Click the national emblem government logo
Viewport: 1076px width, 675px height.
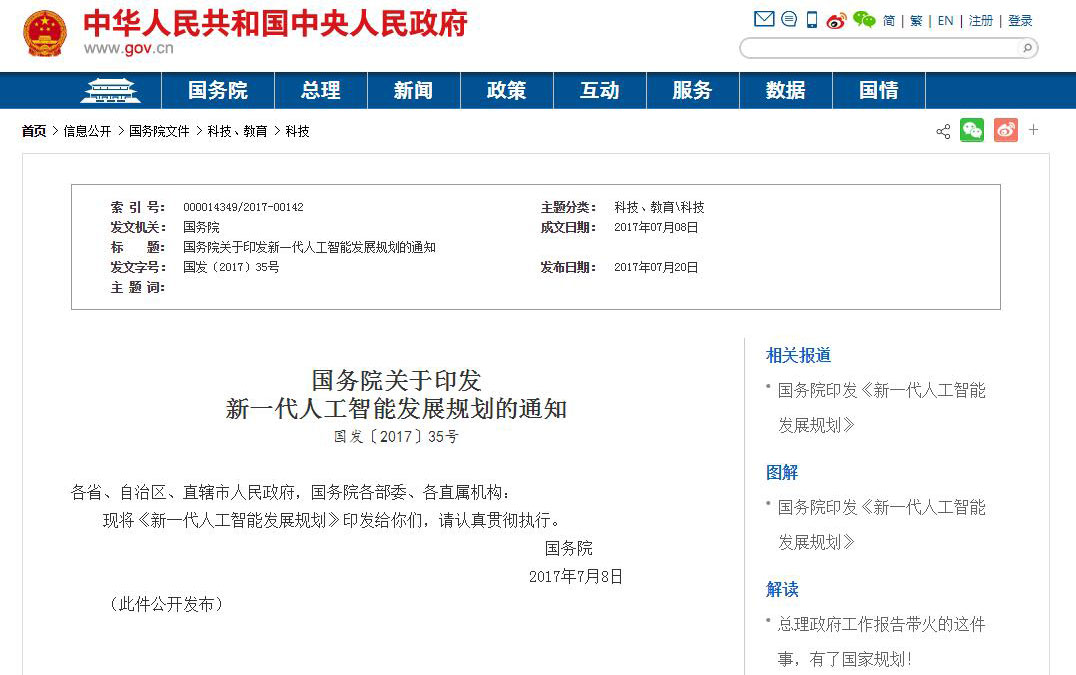45,32
